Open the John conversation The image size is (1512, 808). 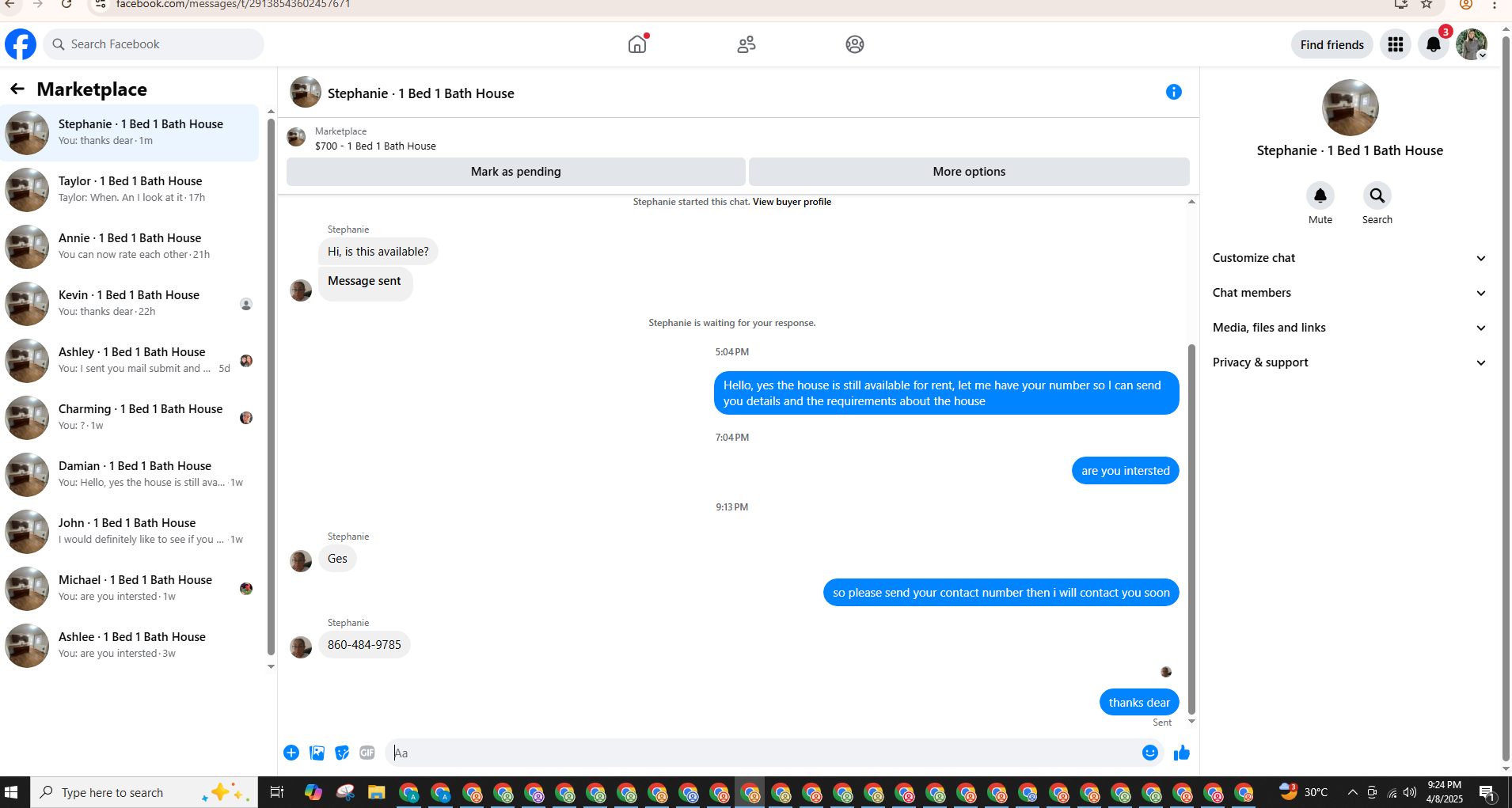click(130, 532)
